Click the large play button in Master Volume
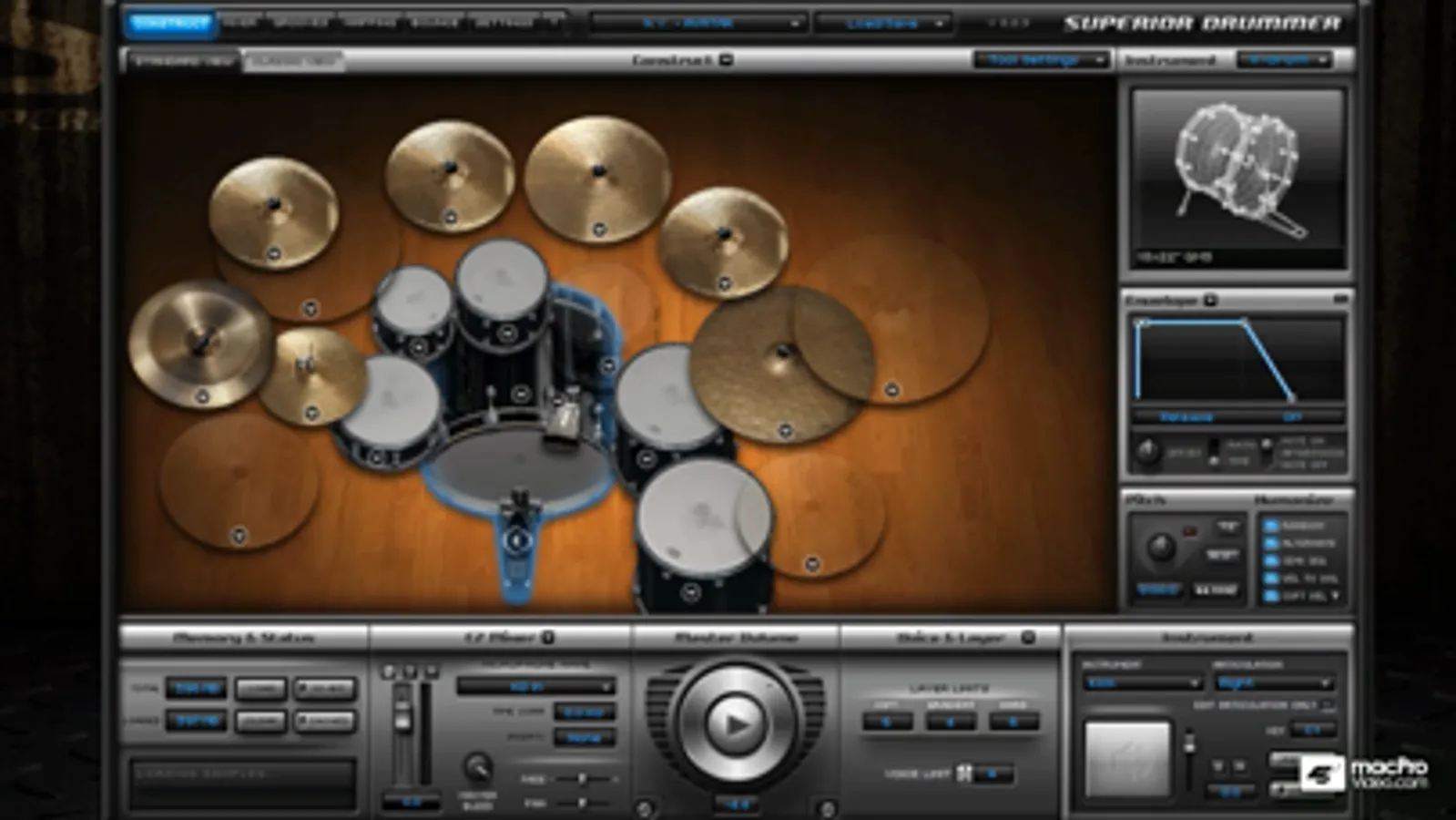Image resolution: width=1456 pixels, height=820 pixels. click(735, 723)
